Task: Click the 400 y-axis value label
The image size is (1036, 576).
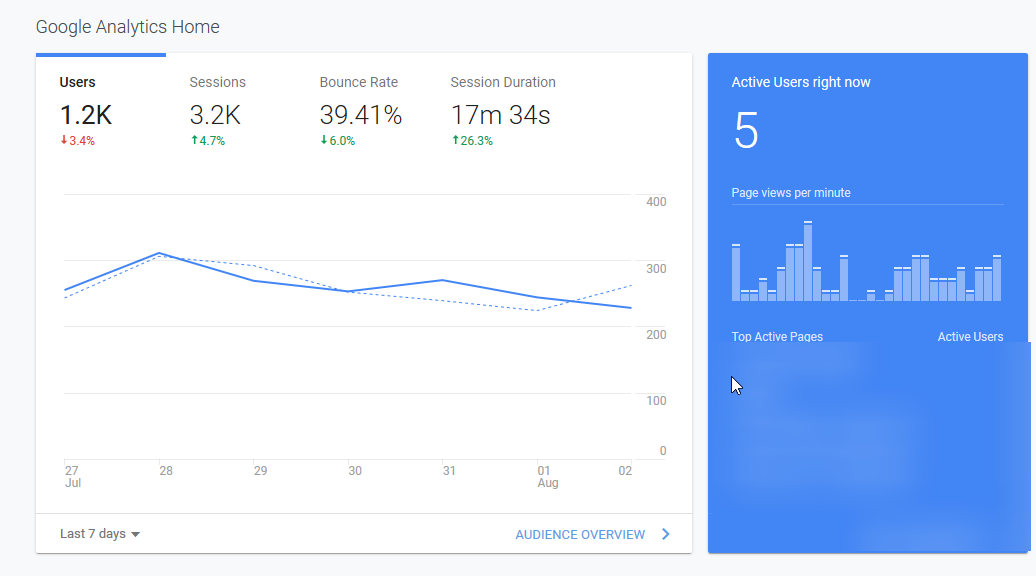Action: click(656, 202)
